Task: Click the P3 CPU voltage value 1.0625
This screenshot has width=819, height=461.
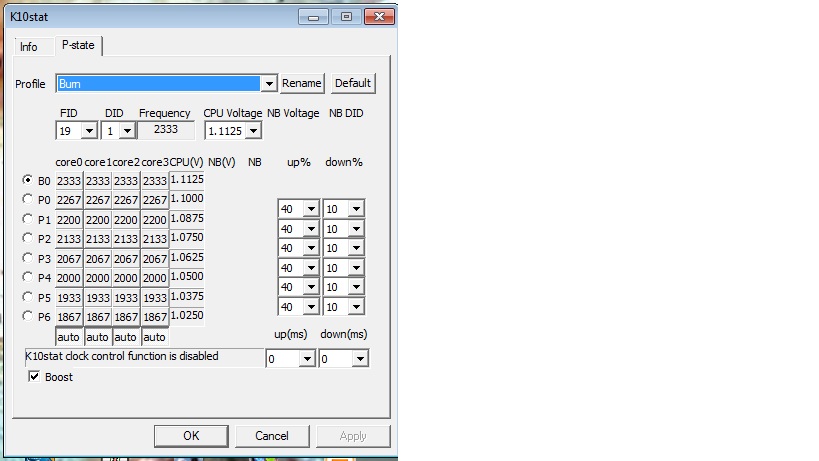Action: (187, 257)
